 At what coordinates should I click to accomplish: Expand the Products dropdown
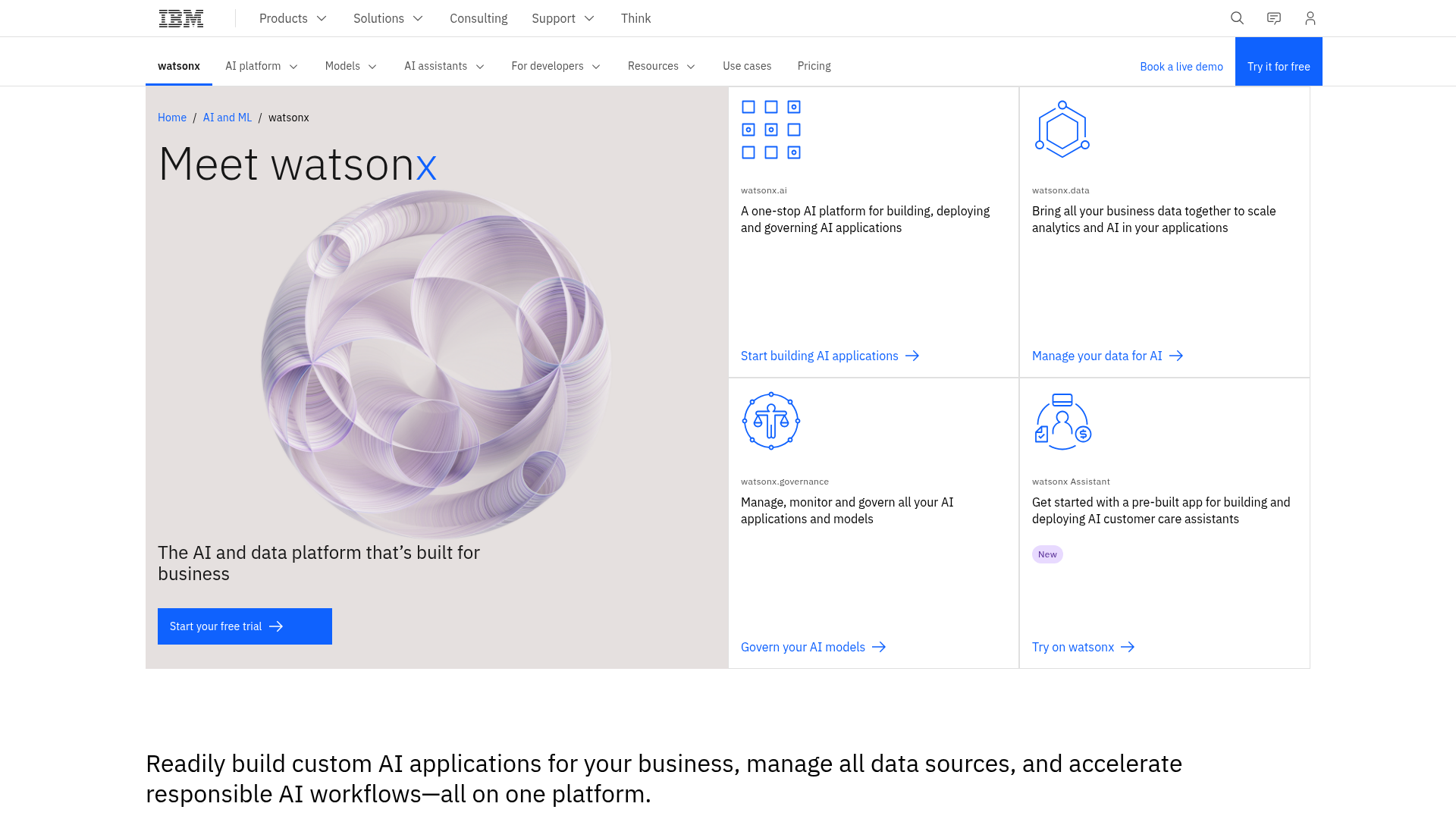(293, 18)
